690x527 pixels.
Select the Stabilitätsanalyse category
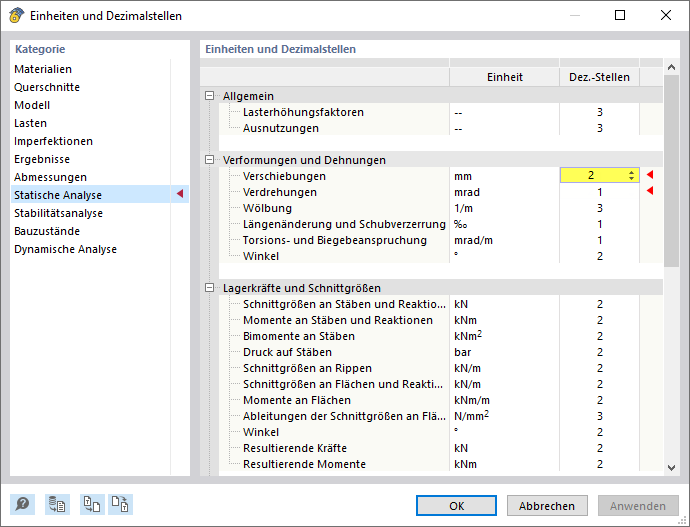point(58,213)
